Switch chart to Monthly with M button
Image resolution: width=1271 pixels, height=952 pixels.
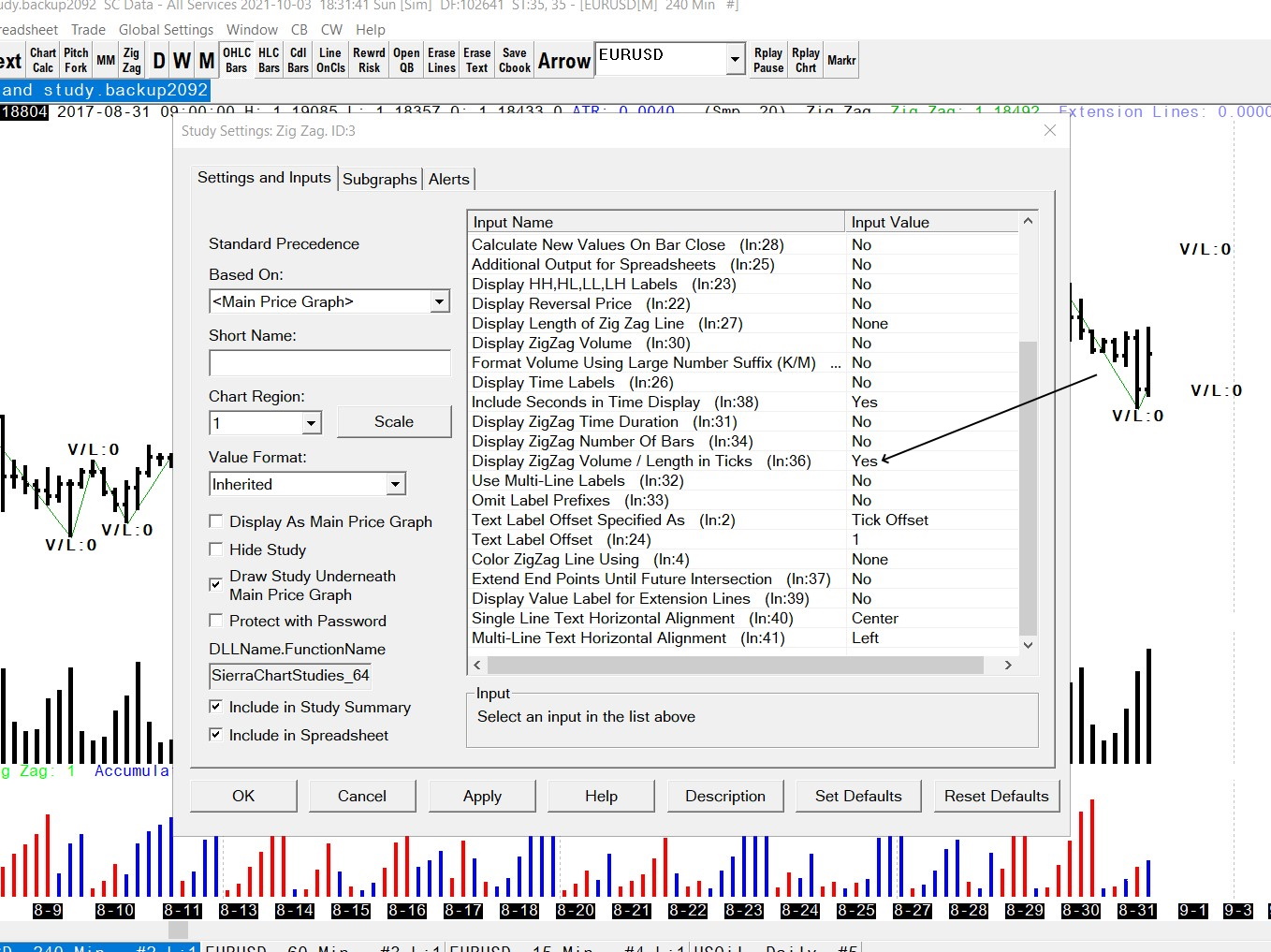coord(207,61)
